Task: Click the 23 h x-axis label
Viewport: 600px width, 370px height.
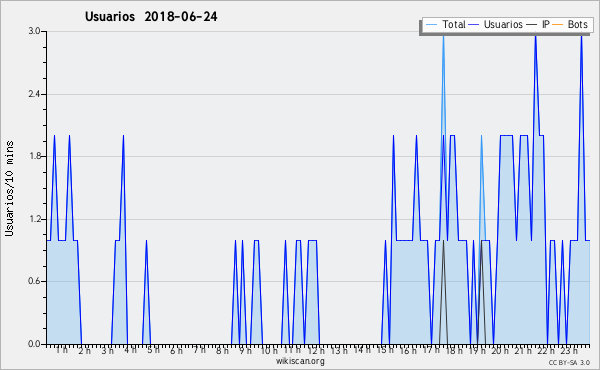Action: click(x=569, y=350)
